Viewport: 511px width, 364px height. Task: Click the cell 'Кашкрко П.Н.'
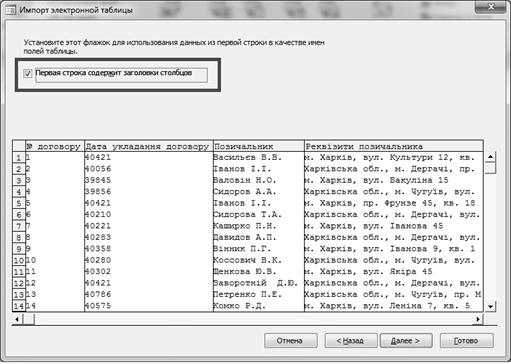[x=259, y=226]
